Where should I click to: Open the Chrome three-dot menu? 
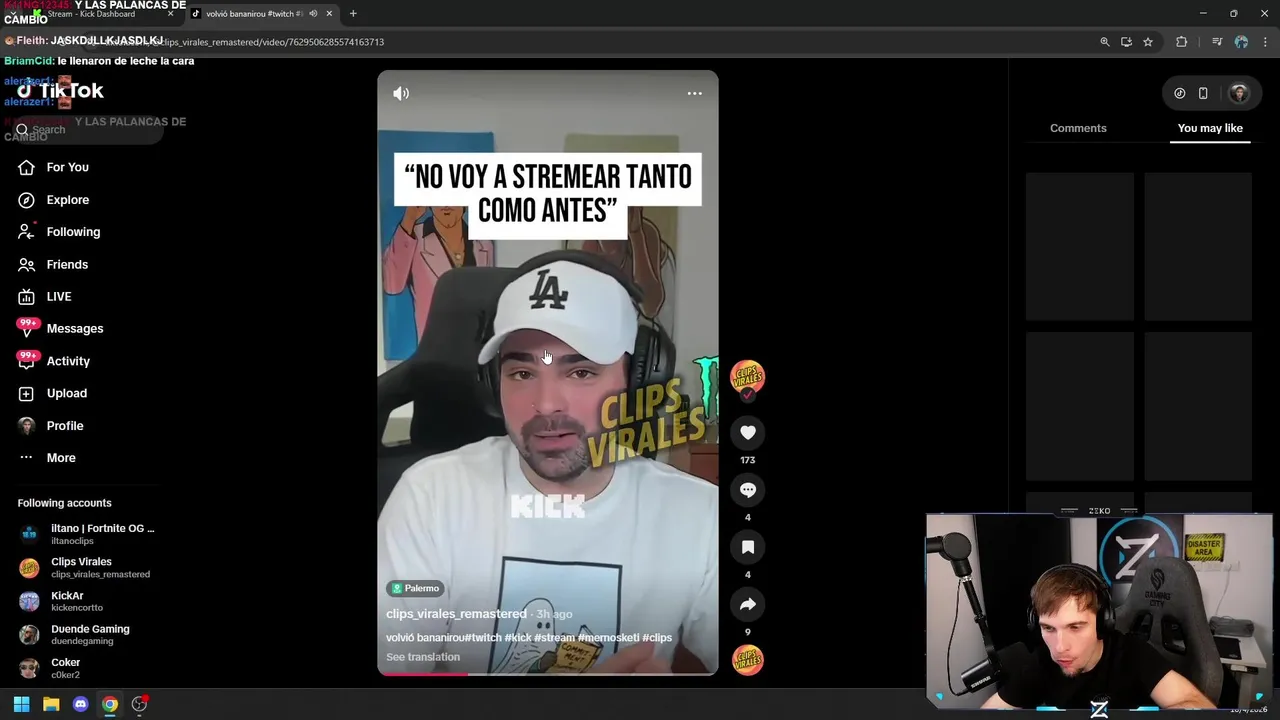point(1264,42)
